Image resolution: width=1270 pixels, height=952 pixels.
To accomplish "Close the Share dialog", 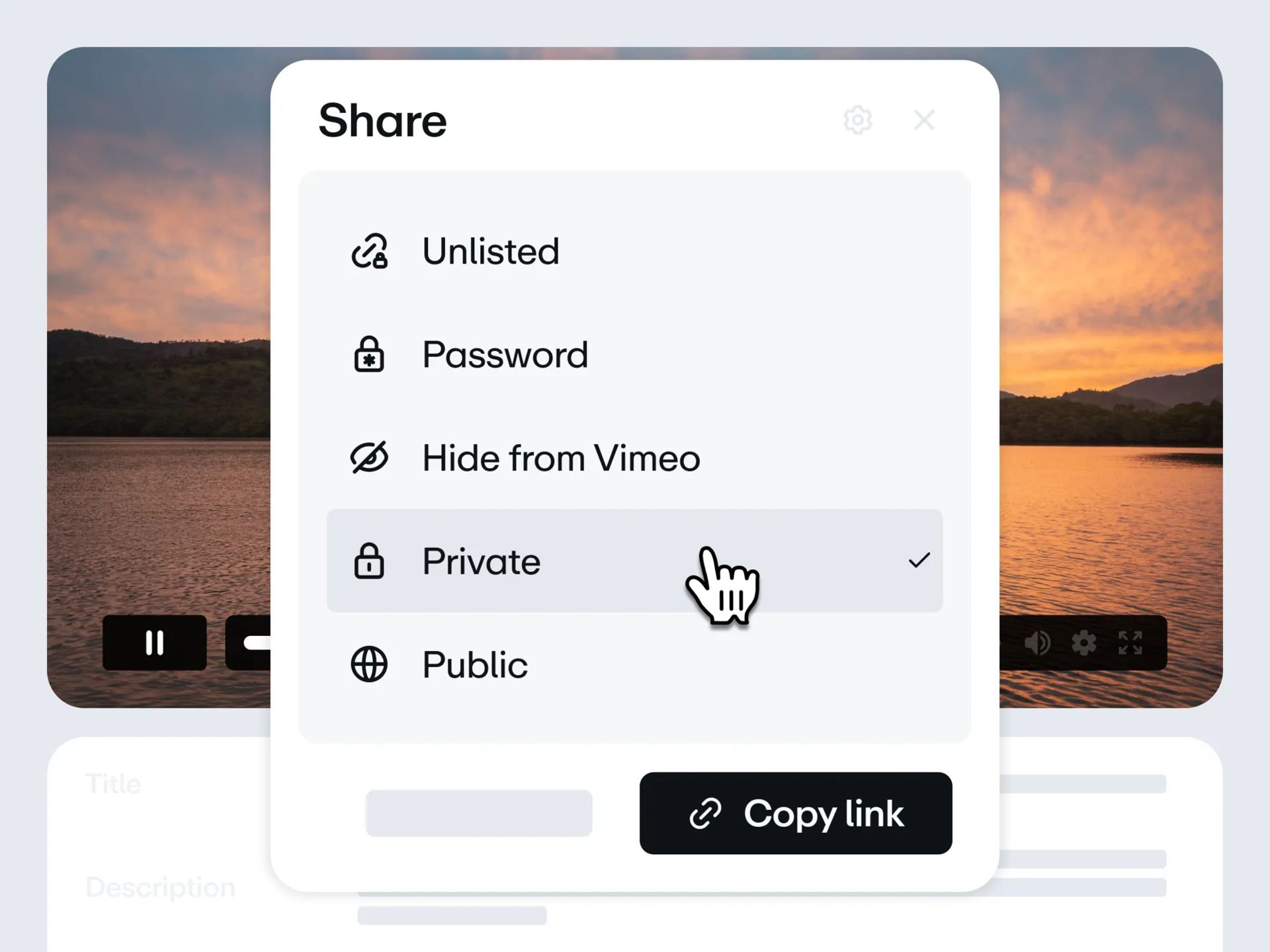I will 924,120.
